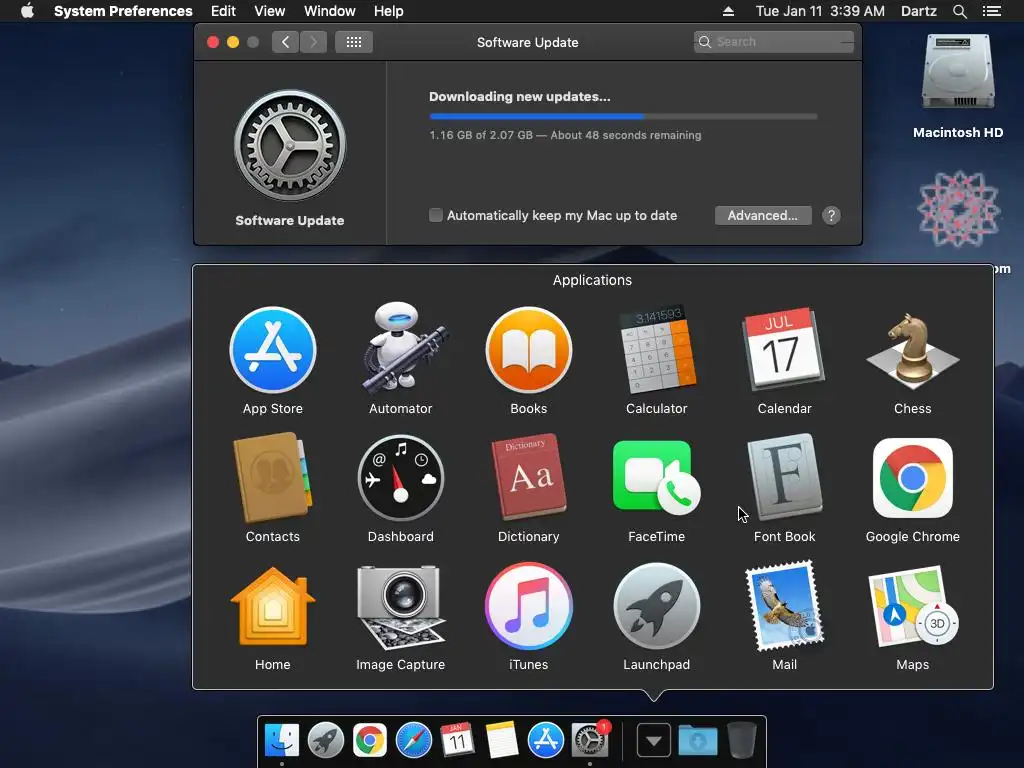Open the Calendar app showing JUL 17
1024x768 pixels.
click(x=784, y=349)
